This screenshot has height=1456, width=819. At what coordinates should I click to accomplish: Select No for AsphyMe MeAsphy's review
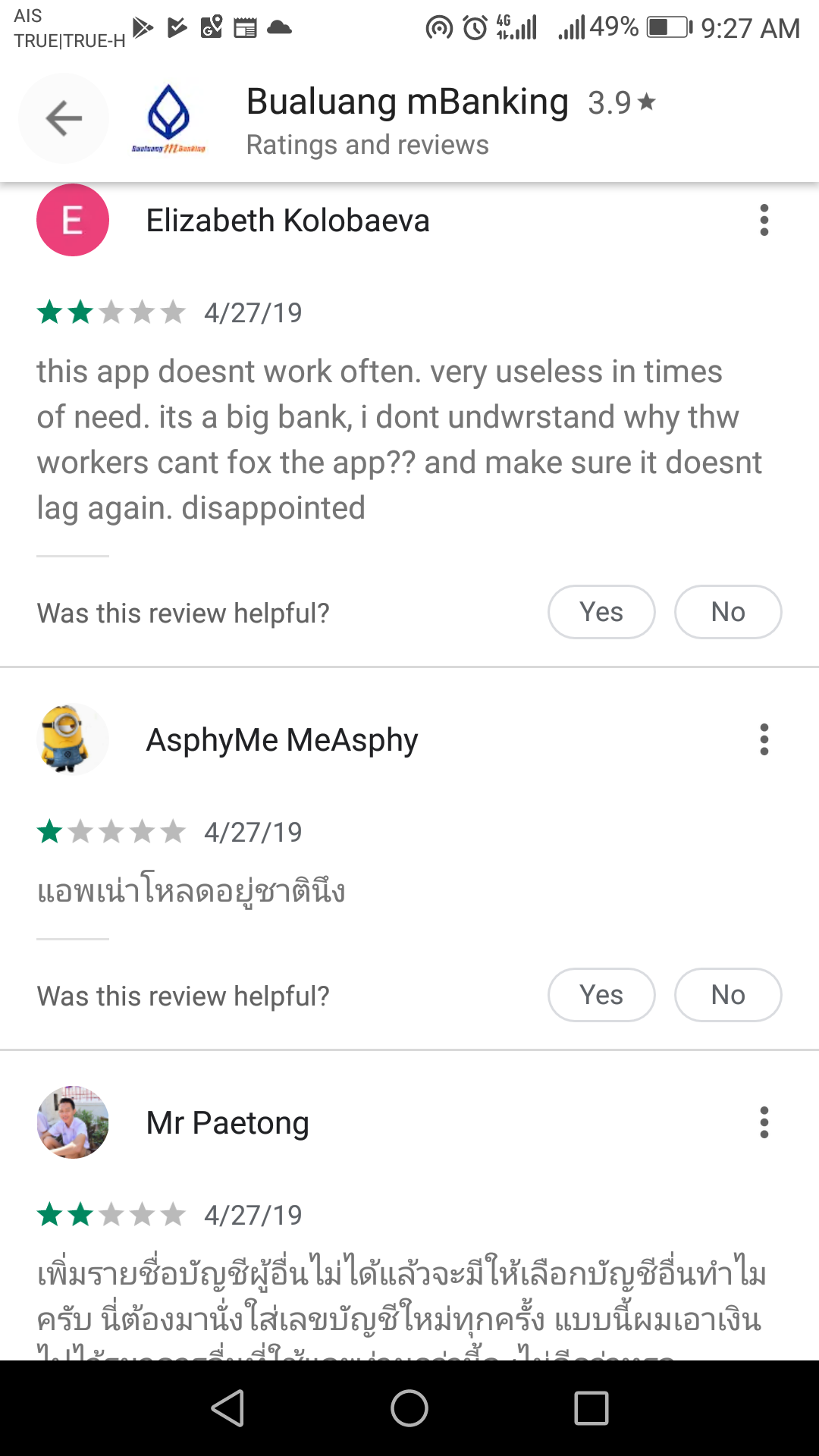tap(728, 995)
